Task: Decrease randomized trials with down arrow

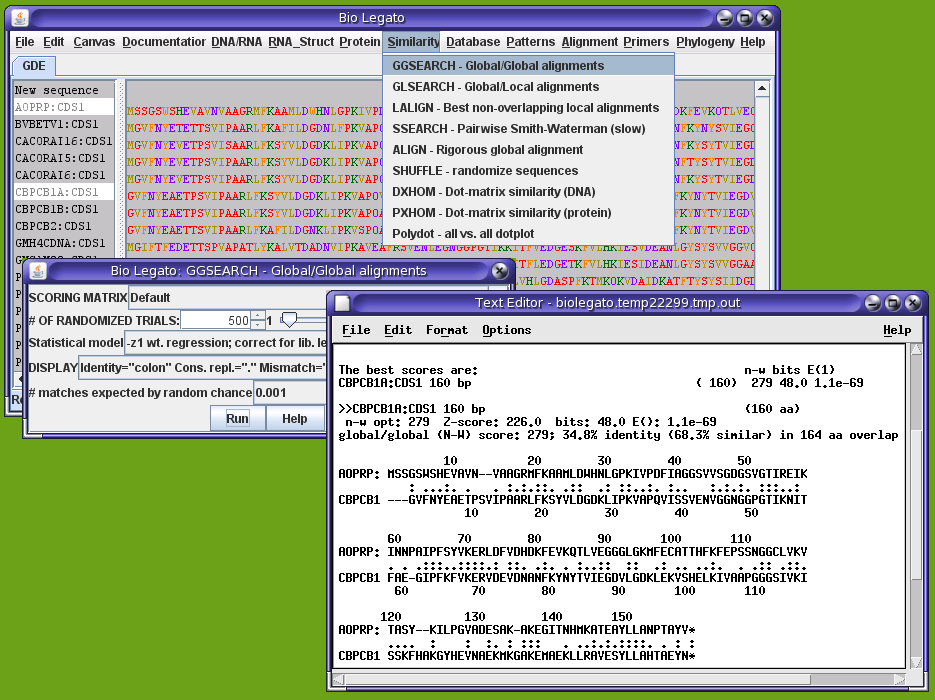Action: point(258,325)
